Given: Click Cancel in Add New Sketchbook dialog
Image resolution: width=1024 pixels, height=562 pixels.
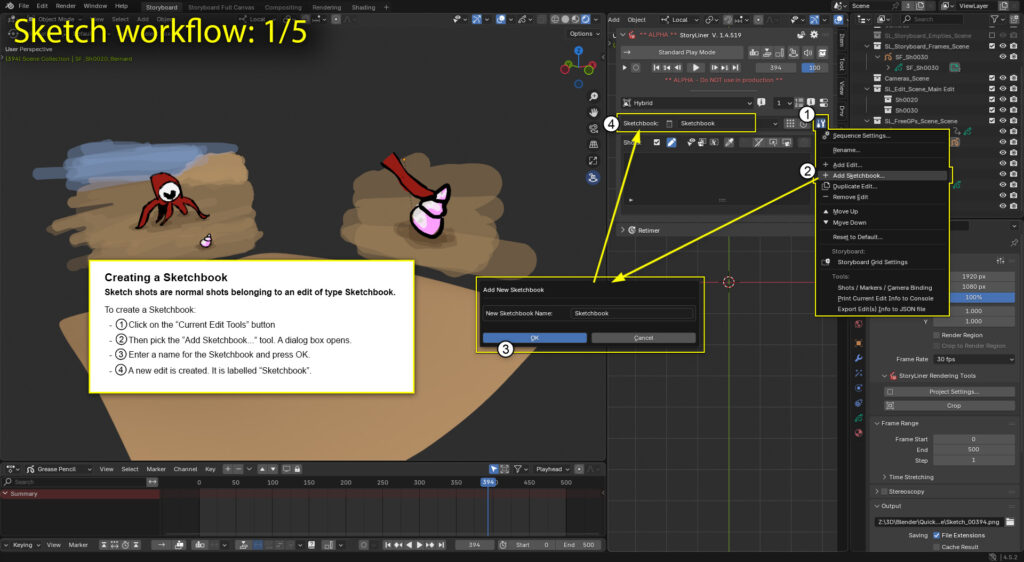Looking at the screenshot, I should pyautogui.click(x=643, y=338).
